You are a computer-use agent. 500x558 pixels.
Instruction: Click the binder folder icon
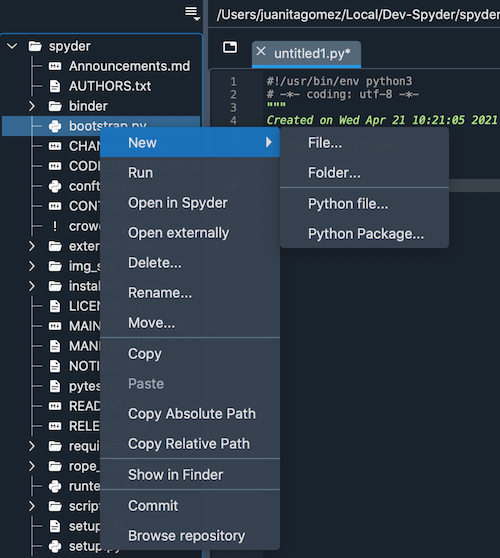pyautogui.click(x=55, y=106)
